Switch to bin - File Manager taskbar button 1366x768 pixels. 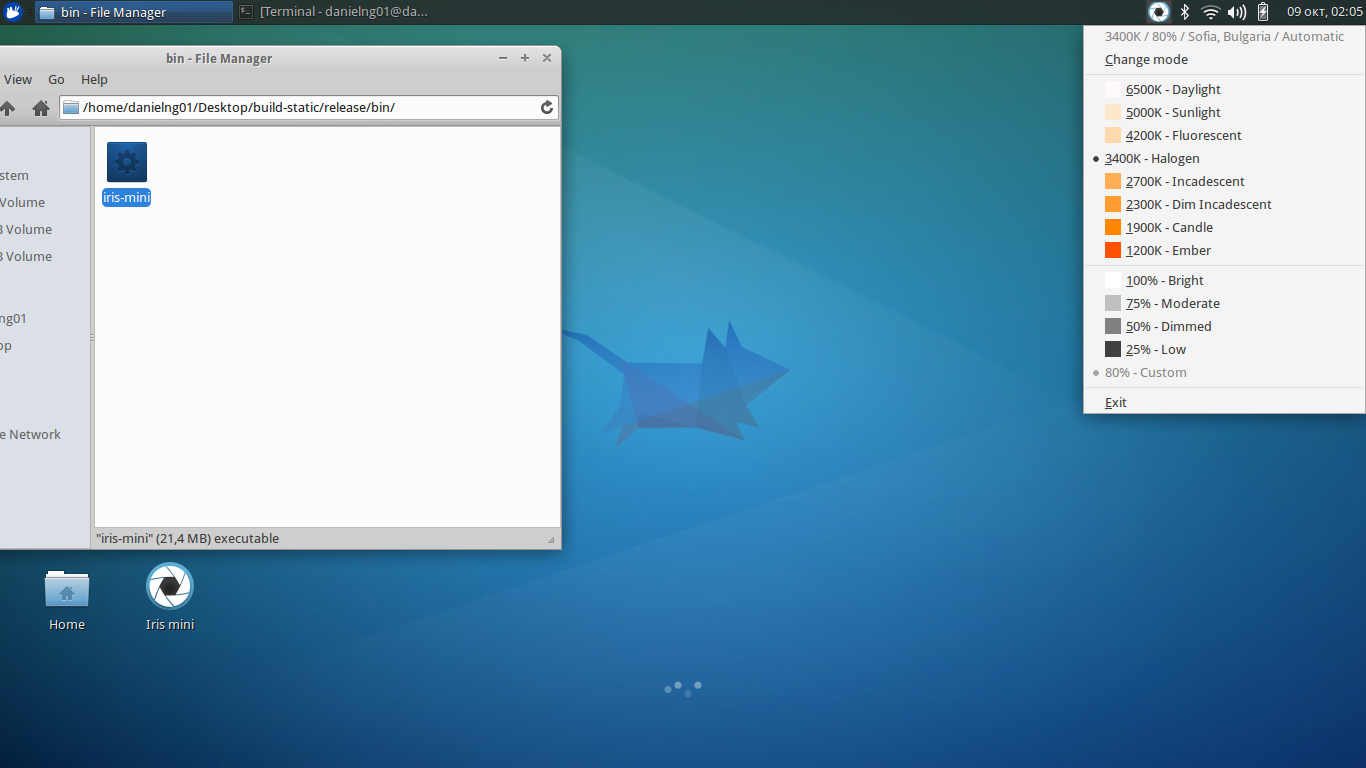point(133,12)
